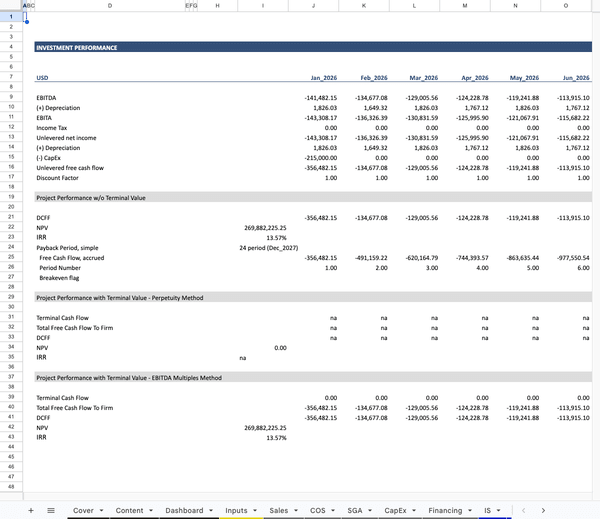
Task: Click the EBITDA Multiples Method section header
Action: pyautogui.click(x=129, y=378)
